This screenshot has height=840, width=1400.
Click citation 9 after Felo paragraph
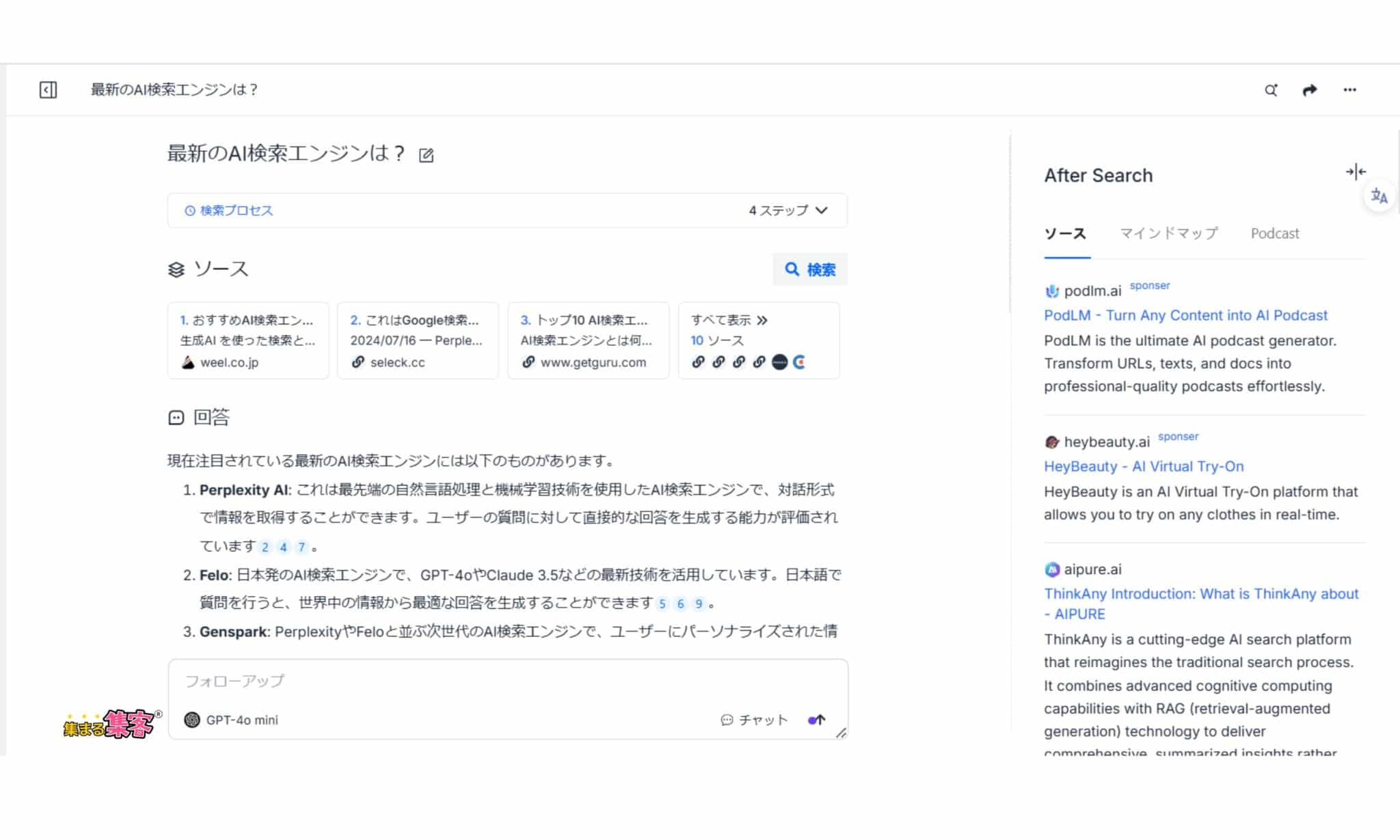(x=699, y=604)
